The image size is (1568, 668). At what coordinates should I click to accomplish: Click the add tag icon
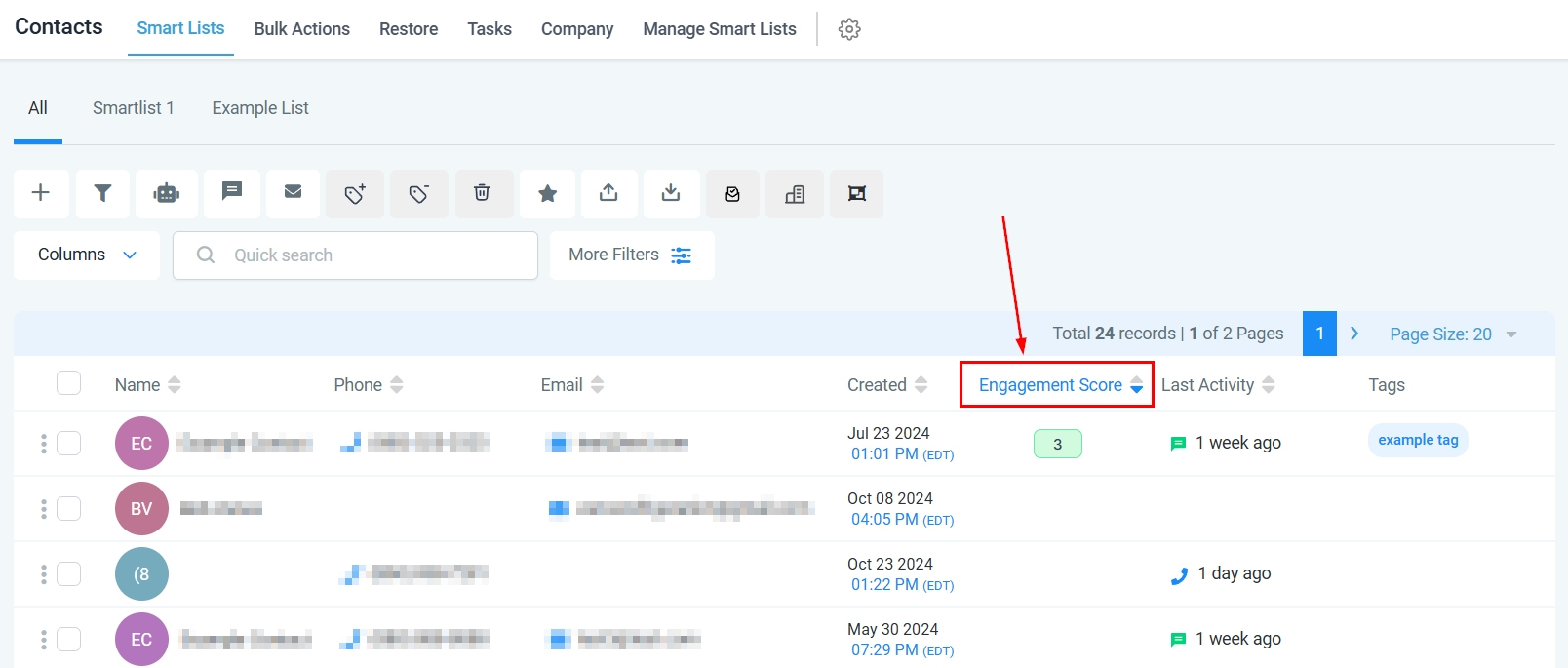click(355, 194)
